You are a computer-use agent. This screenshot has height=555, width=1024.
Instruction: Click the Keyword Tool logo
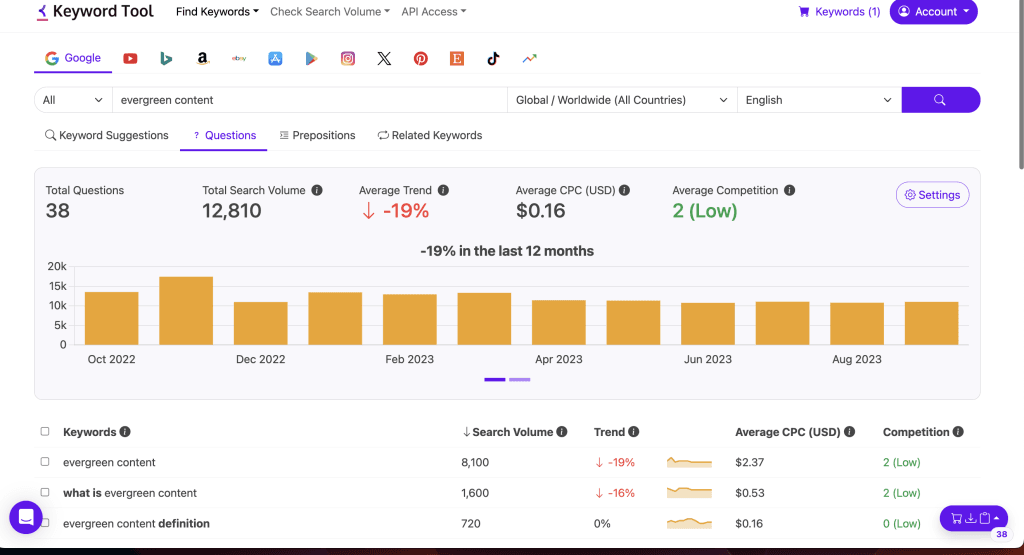[x=95, y=12]
